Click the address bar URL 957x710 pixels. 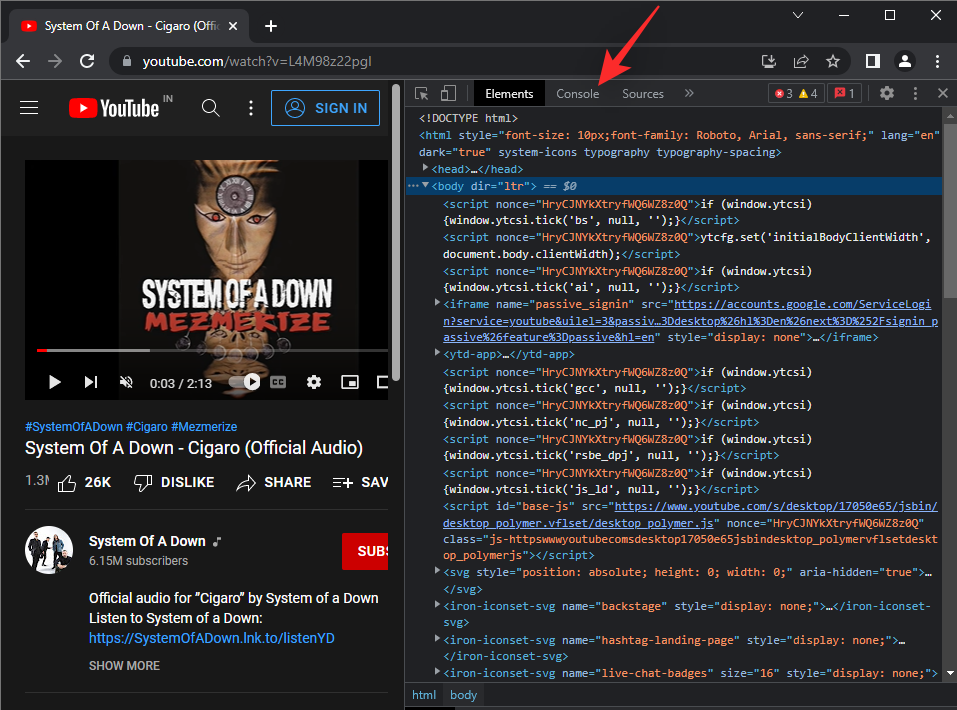point(257,62)
